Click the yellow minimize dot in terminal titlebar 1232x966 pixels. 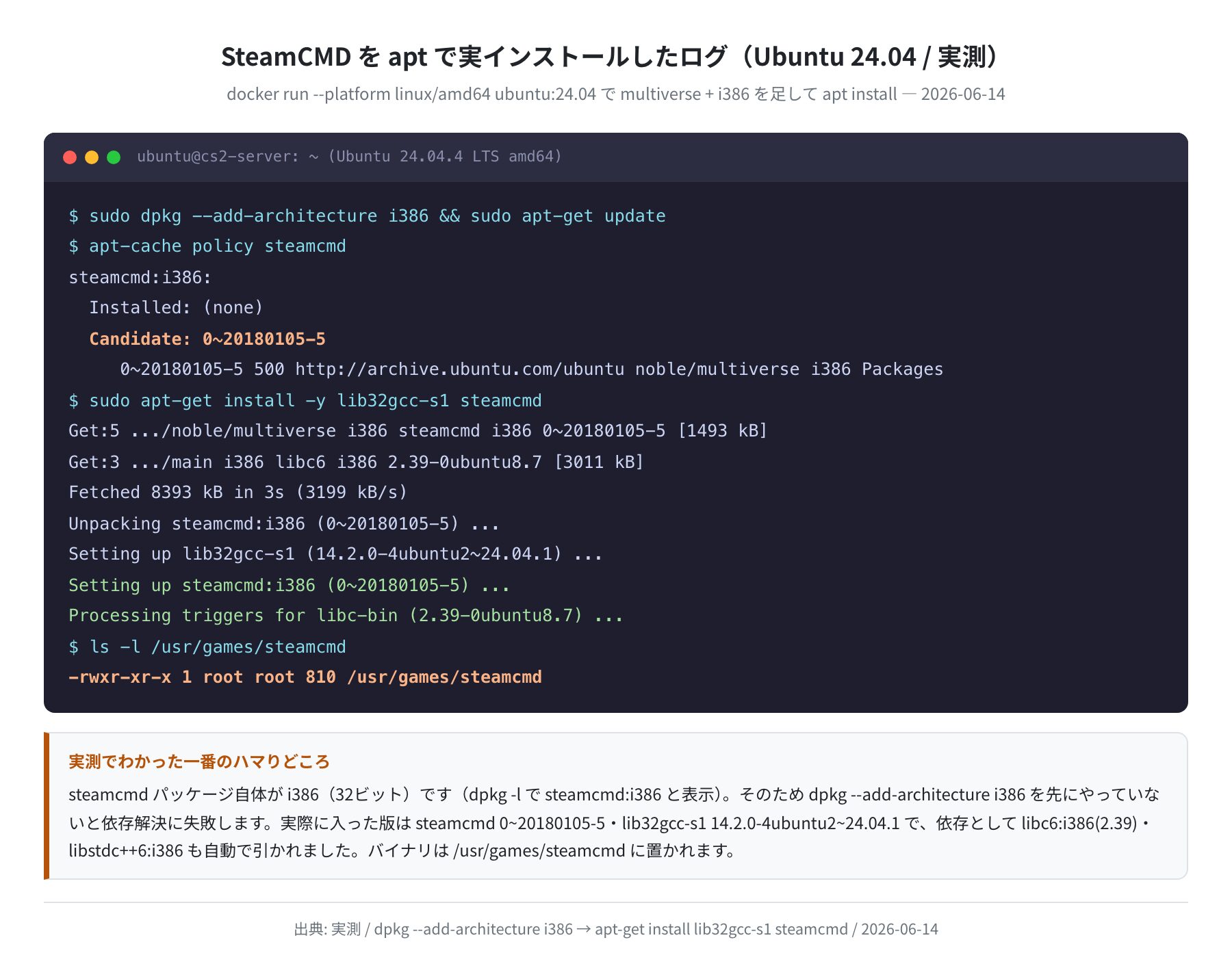tap(92, 157)
